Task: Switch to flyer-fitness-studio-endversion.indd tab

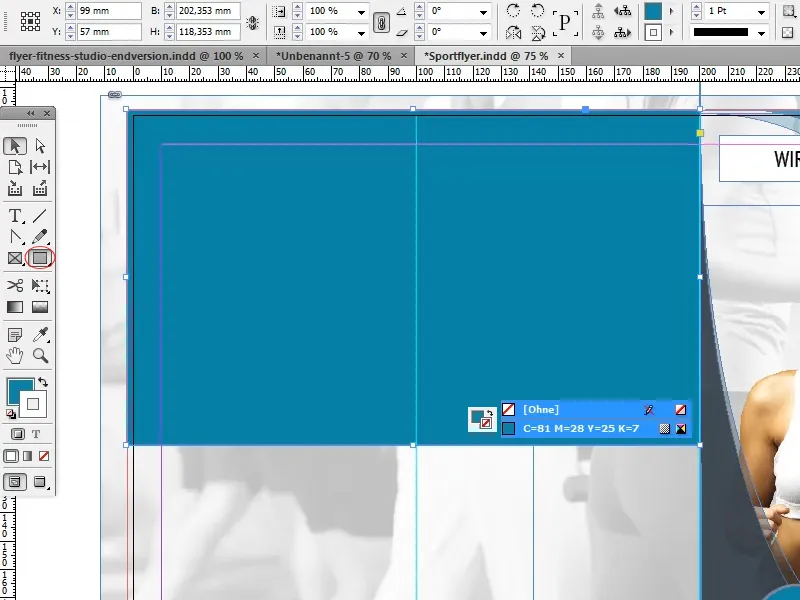Action: click(x=126, y=56)
